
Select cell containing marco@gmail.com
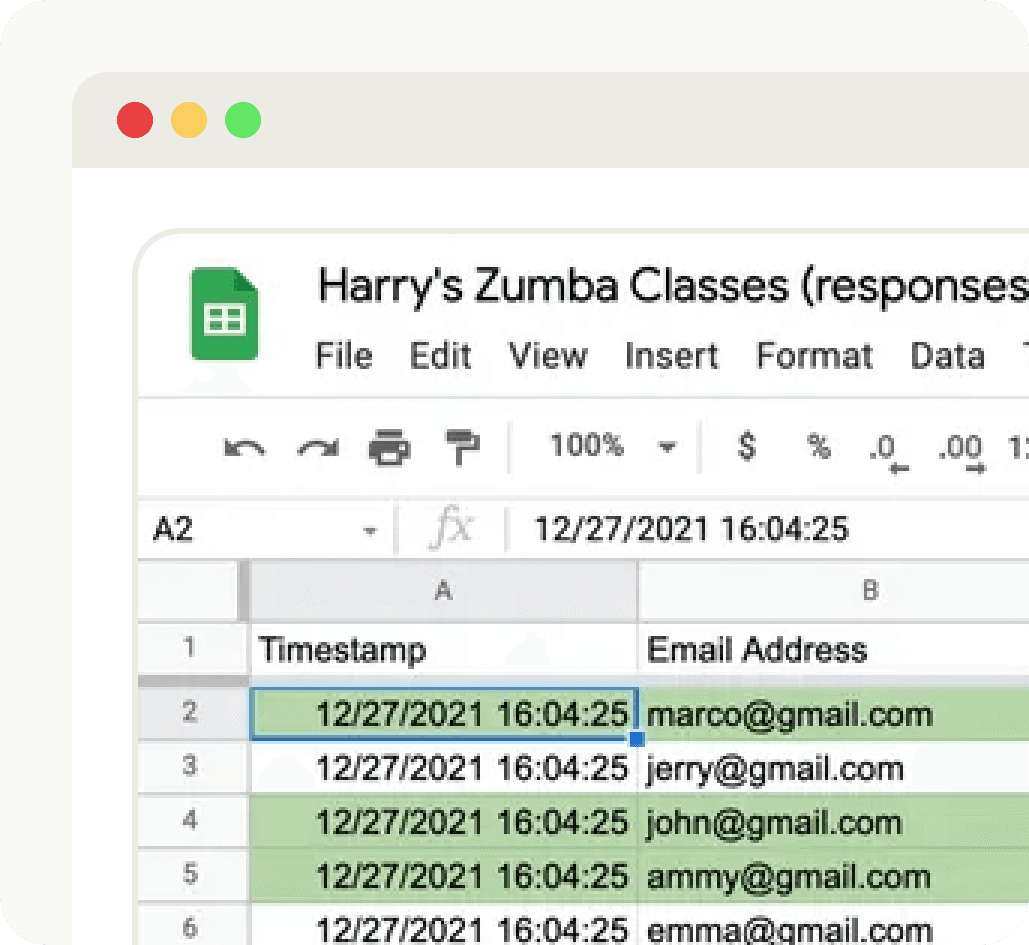click(790, 714)
